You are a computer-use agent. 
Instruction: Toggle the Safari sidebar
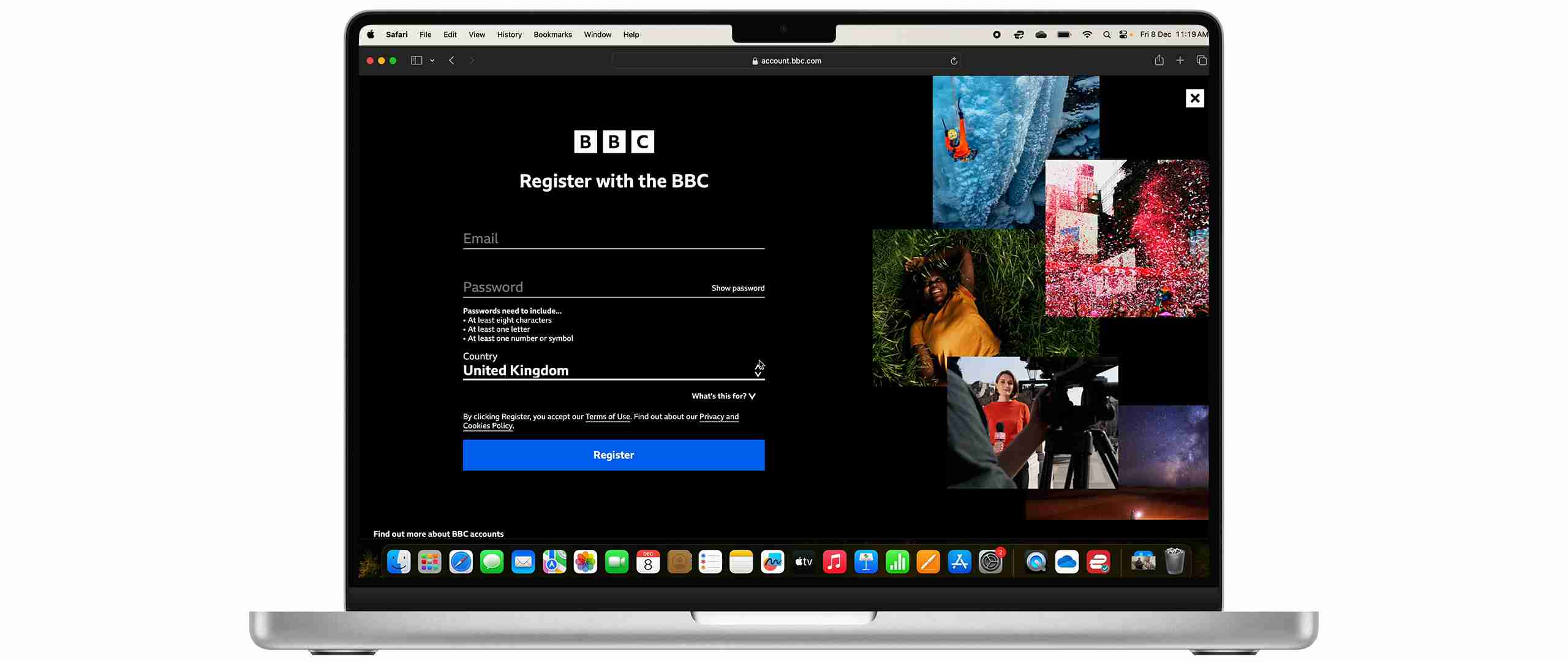coord(417,60)
